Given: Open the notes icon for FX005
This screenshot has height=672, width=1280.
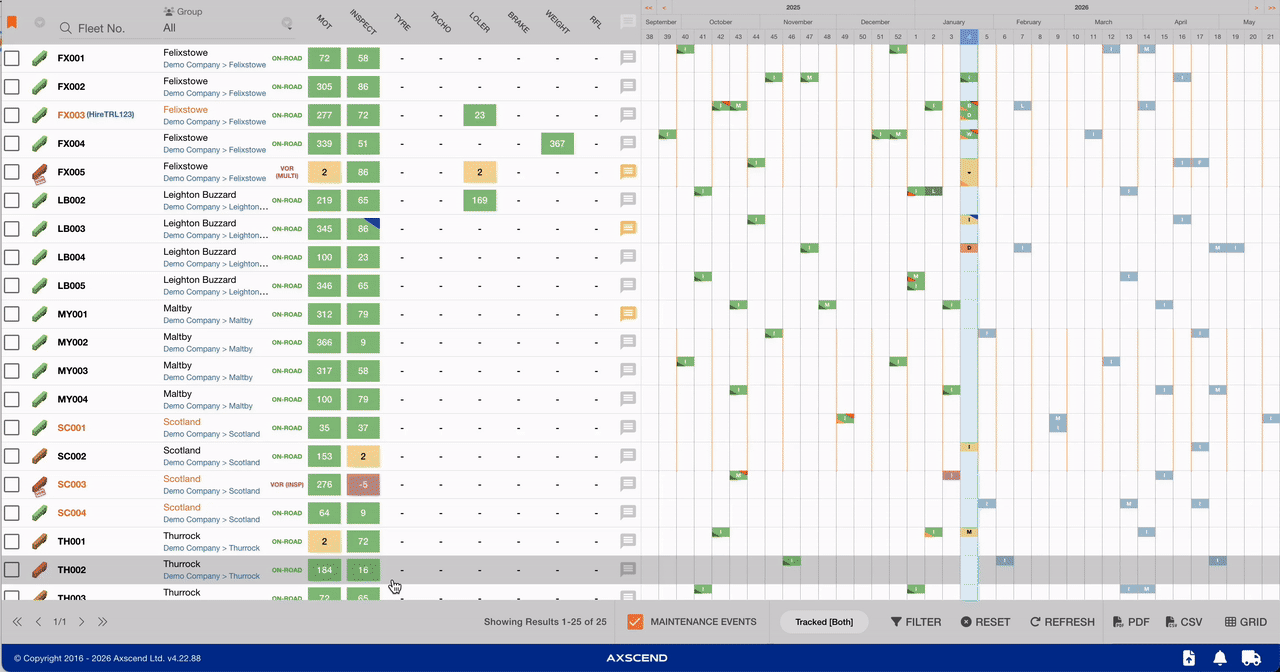Looking at the screenshot, I should (x=628, y=171).
